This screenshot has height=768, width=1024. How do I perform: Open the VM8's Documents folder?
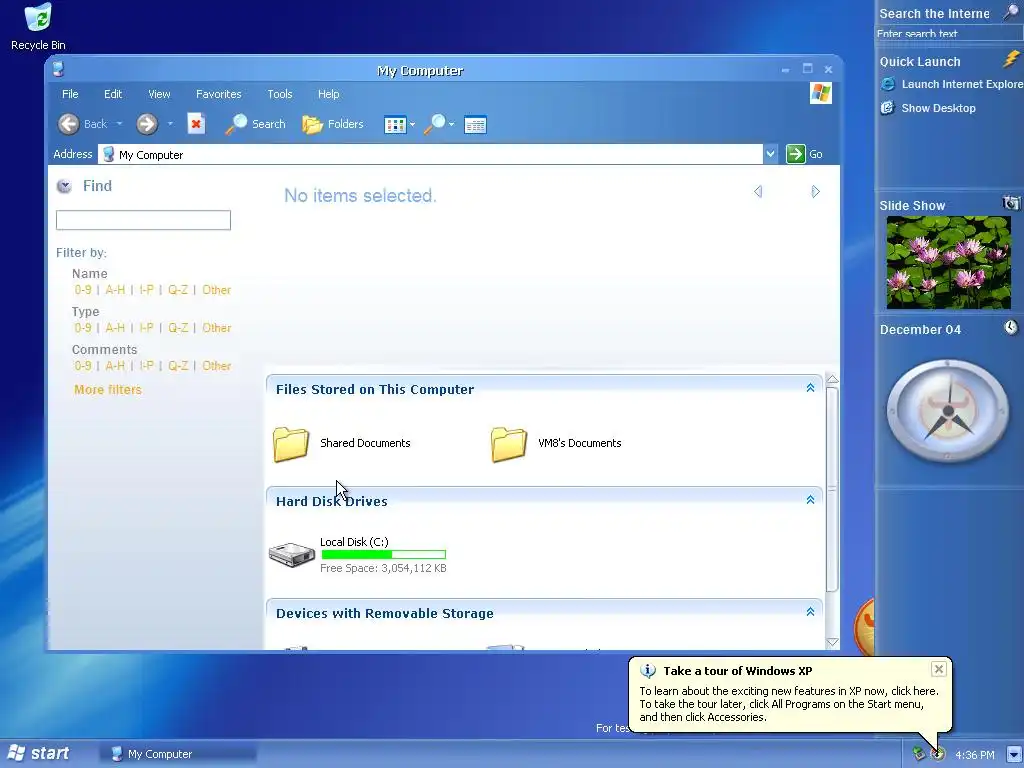pyautogui.click(x=556, y=443)
